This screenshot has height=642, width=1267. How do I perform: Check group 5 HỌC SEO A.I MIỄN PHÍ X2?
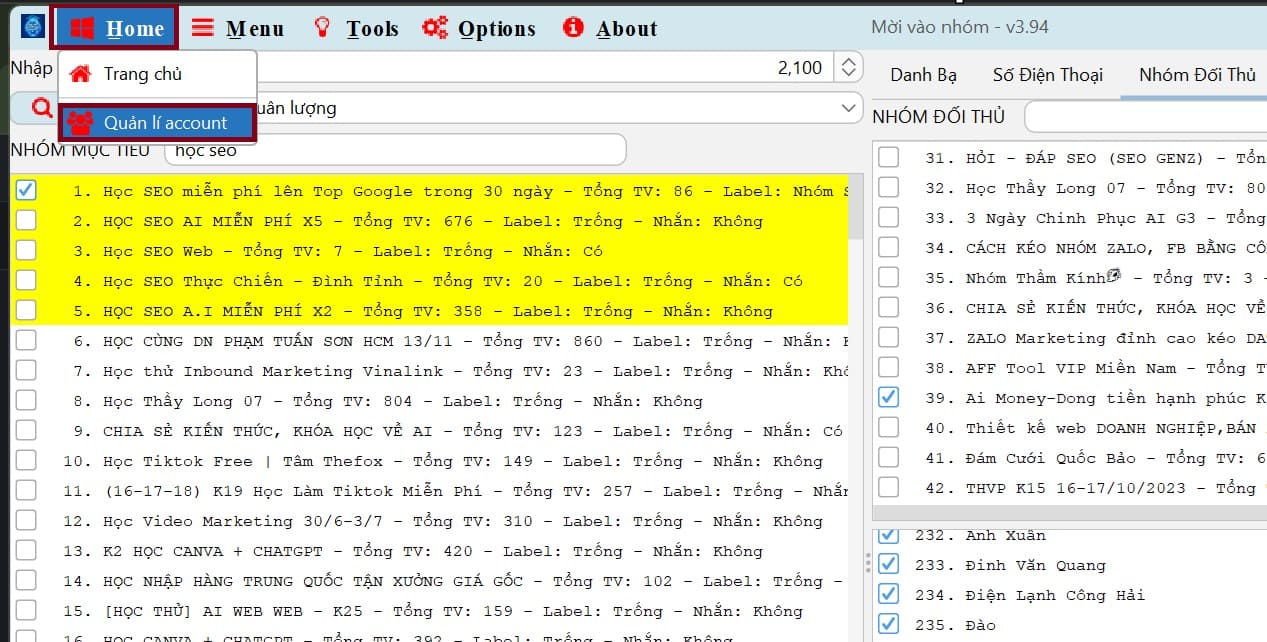(26, 310)
